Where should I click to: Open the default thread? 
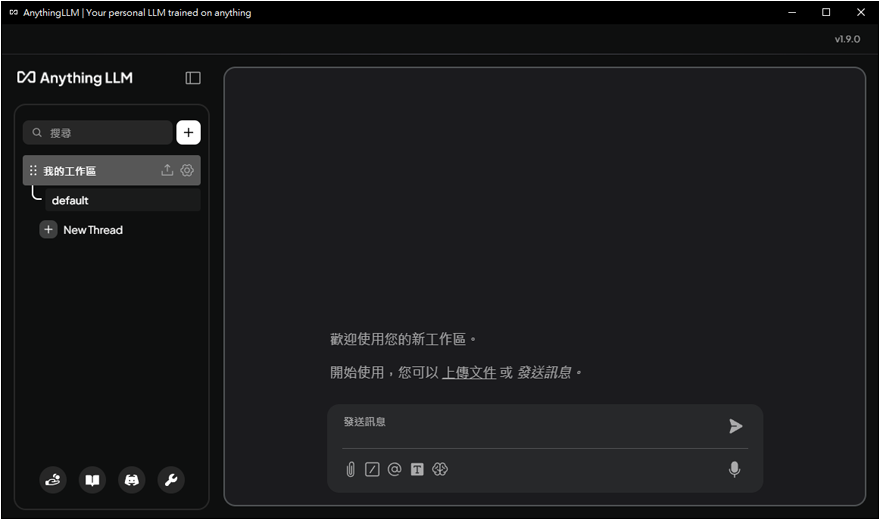pyautogui.click(x=71, y=200)
